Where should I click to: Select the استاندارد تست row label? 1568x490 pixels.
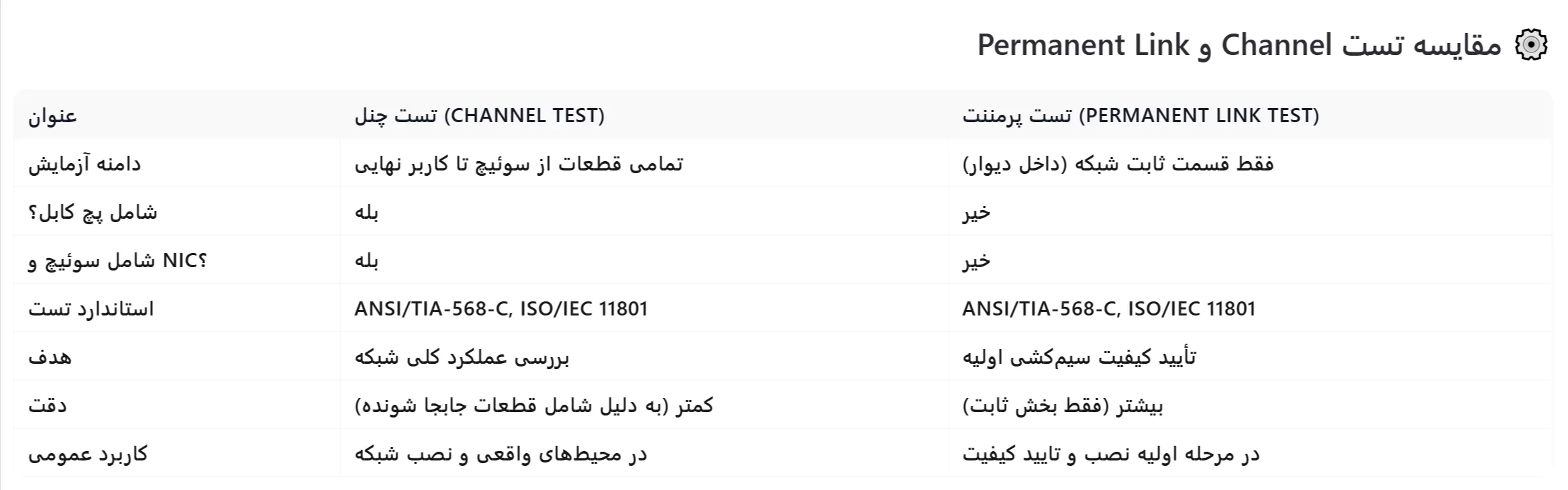[x=91, y=309]
